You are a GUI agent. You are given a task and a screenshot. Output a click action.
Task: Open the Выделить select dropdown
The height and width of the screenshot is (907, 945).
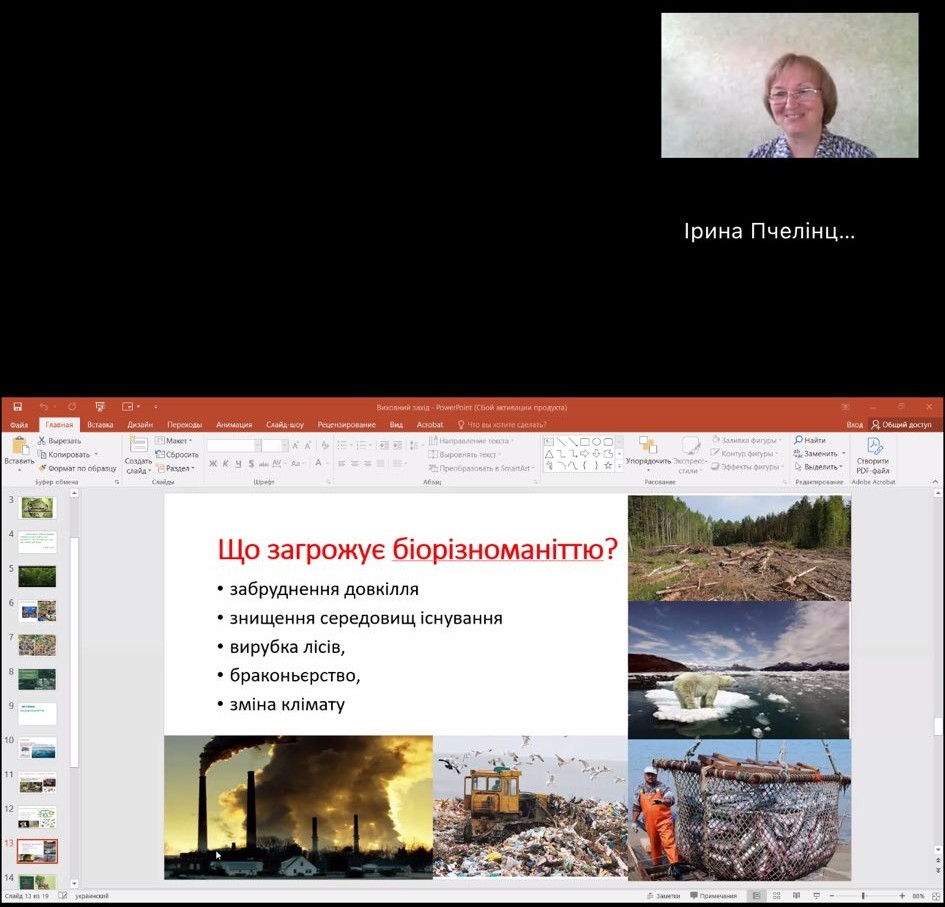tap(818, 466)
